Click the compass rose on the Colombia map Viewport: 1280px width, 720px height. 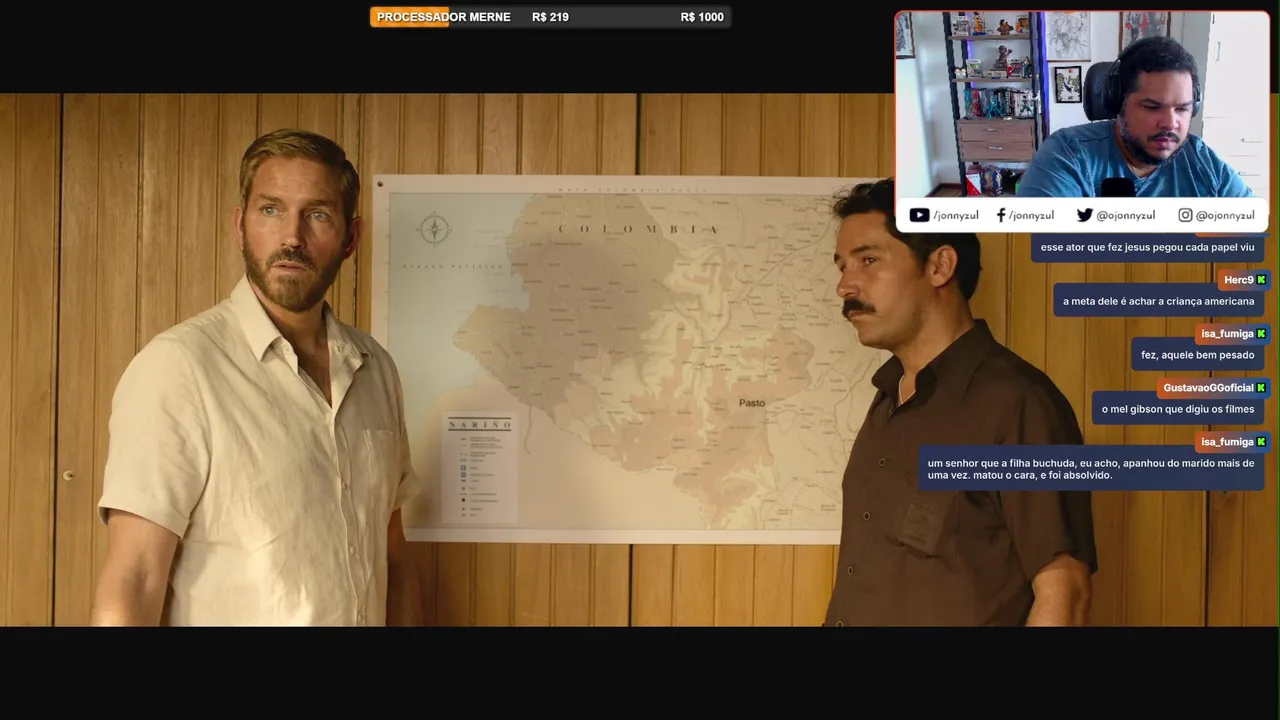click(435, 229)
